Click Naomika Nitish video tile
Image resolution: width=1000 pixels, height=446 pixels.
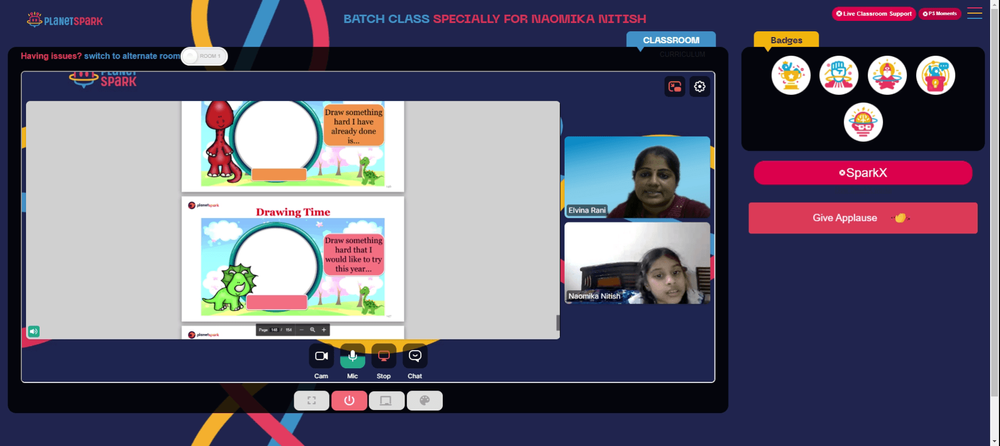click(637, 263)
